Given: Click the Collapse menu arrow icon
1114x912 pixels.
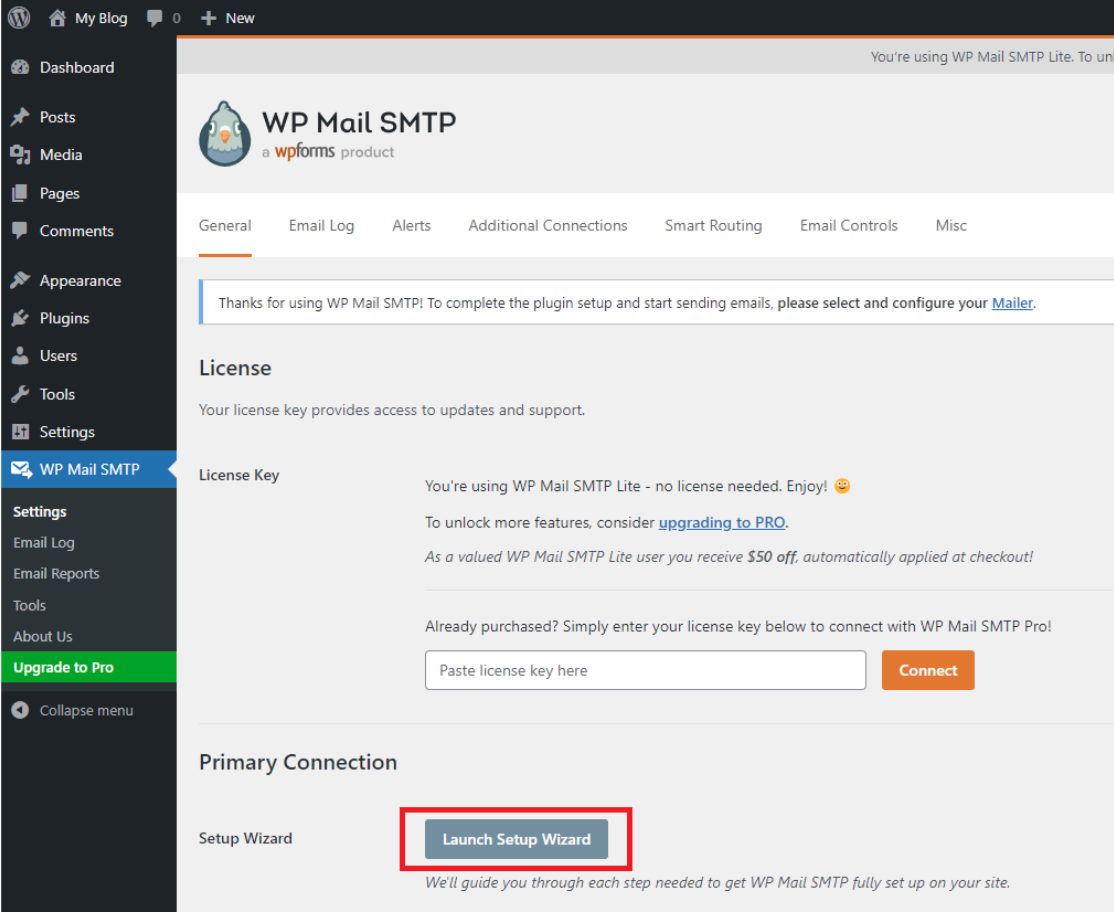Looking at the screenshot, I should point(21,710).
